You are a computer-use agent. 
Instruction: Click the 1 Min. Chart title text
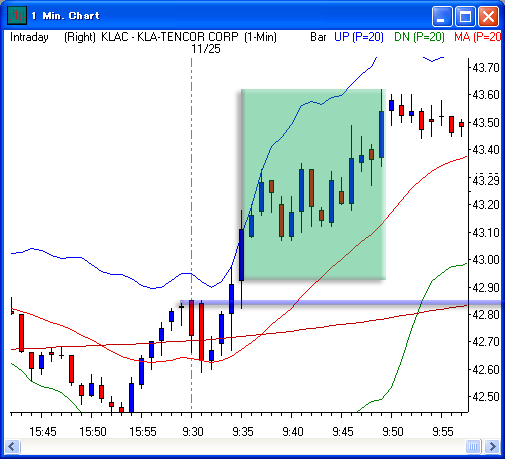[x=66, y=16]
